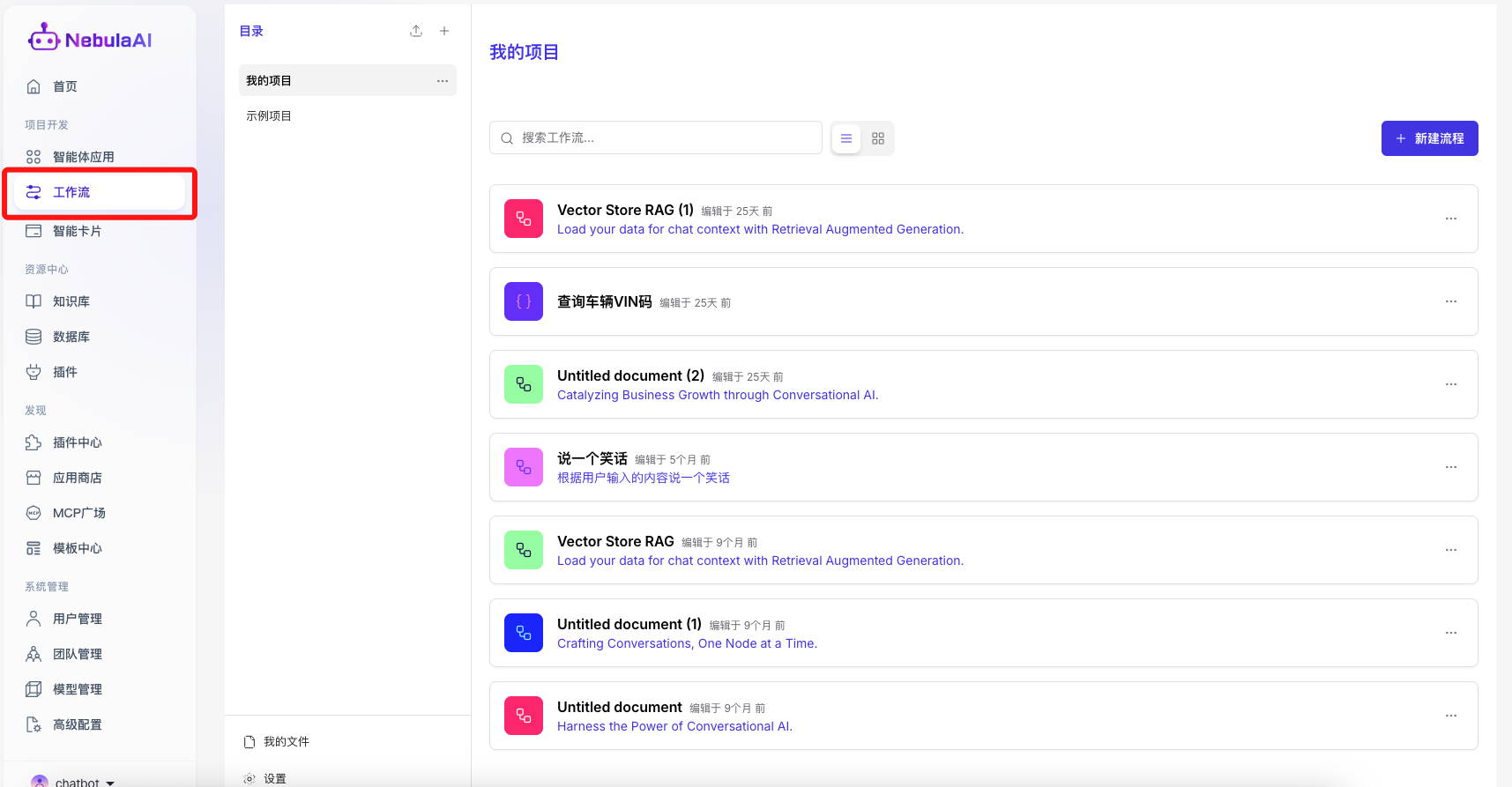
Task: Open 我的文件 at the bottom of the directory
Action: pos(286,742)
